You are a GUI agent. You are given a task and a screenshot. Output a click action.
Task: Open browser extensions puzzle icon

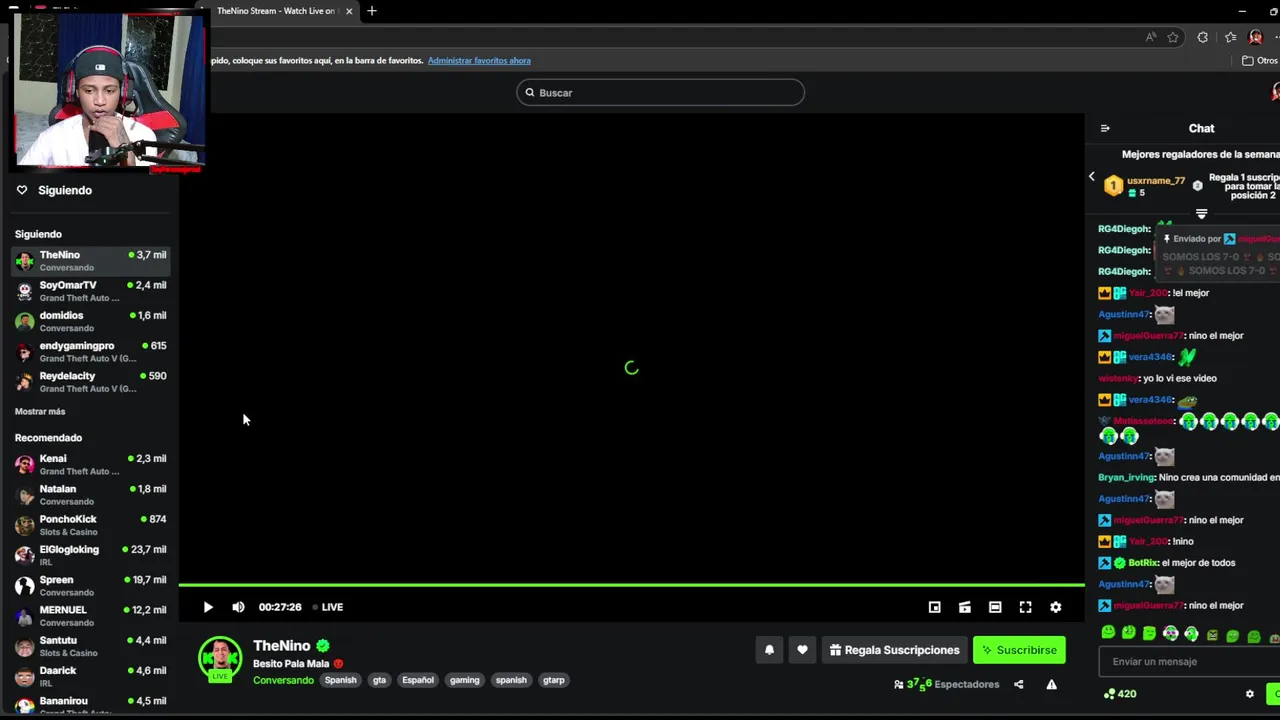1202,38
